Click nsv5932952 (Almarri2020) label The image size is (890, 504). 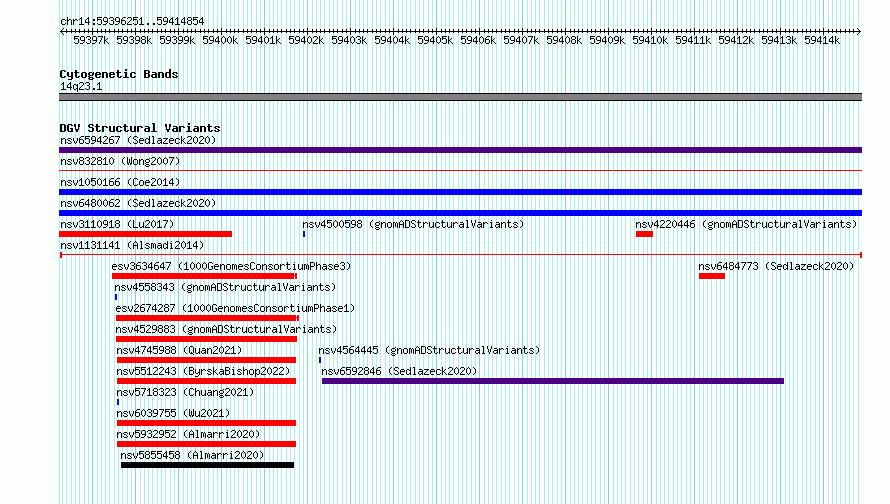[188, 434]
